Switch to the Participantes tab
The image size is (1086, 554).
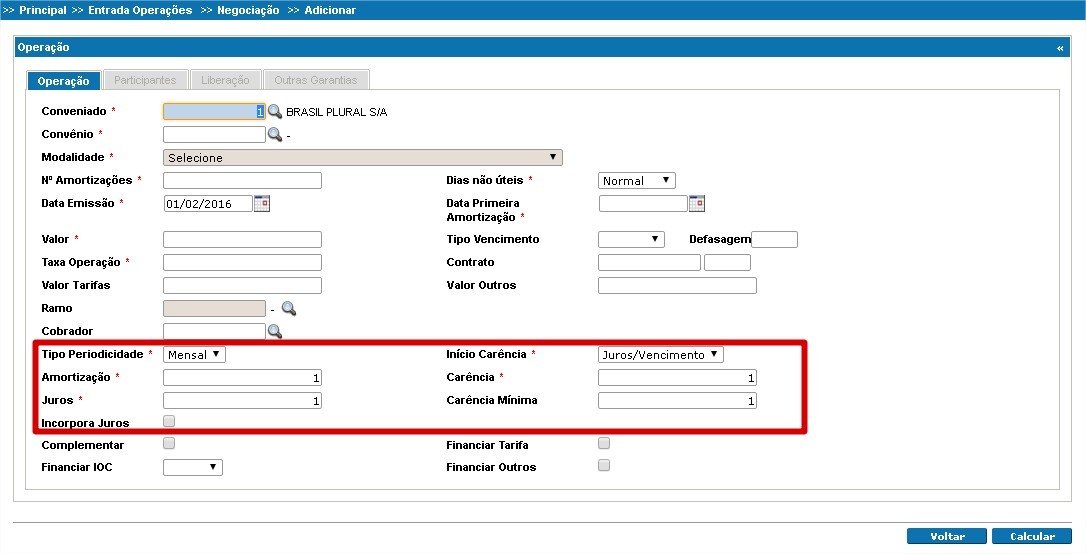pos(145,80)
